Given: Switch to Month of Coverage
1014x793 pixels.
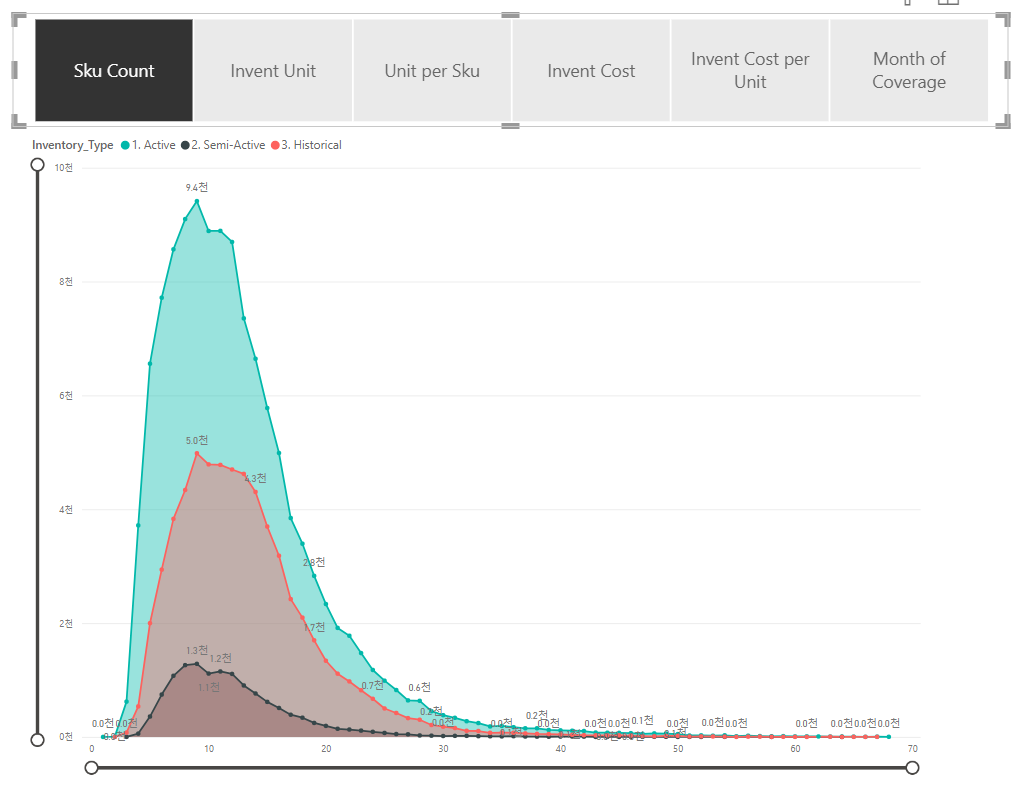Looking at the screenshot, I should click(909, 70).
